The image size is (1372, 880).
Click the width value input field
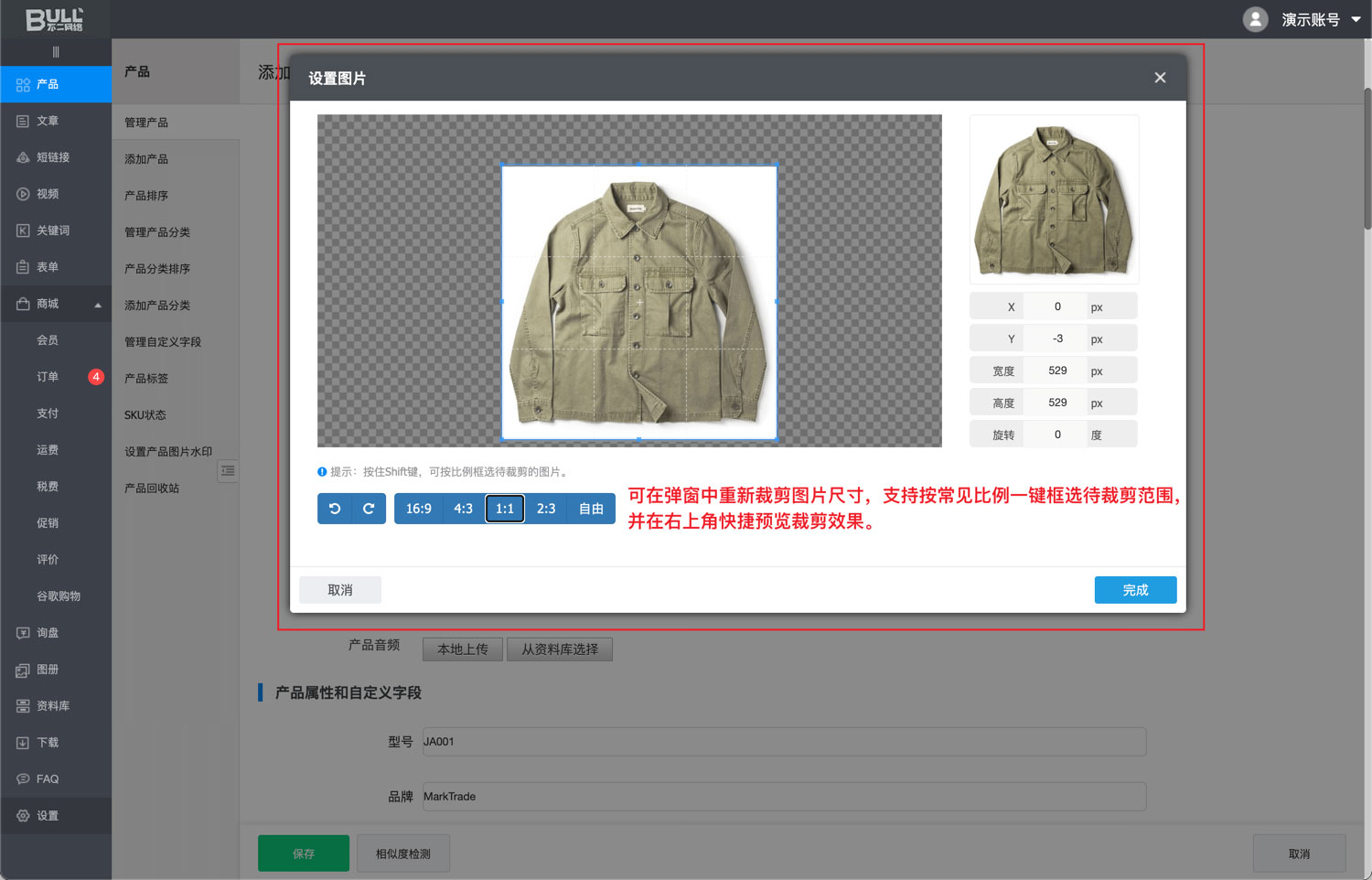pyautogui.click(x=1057, y=370)
